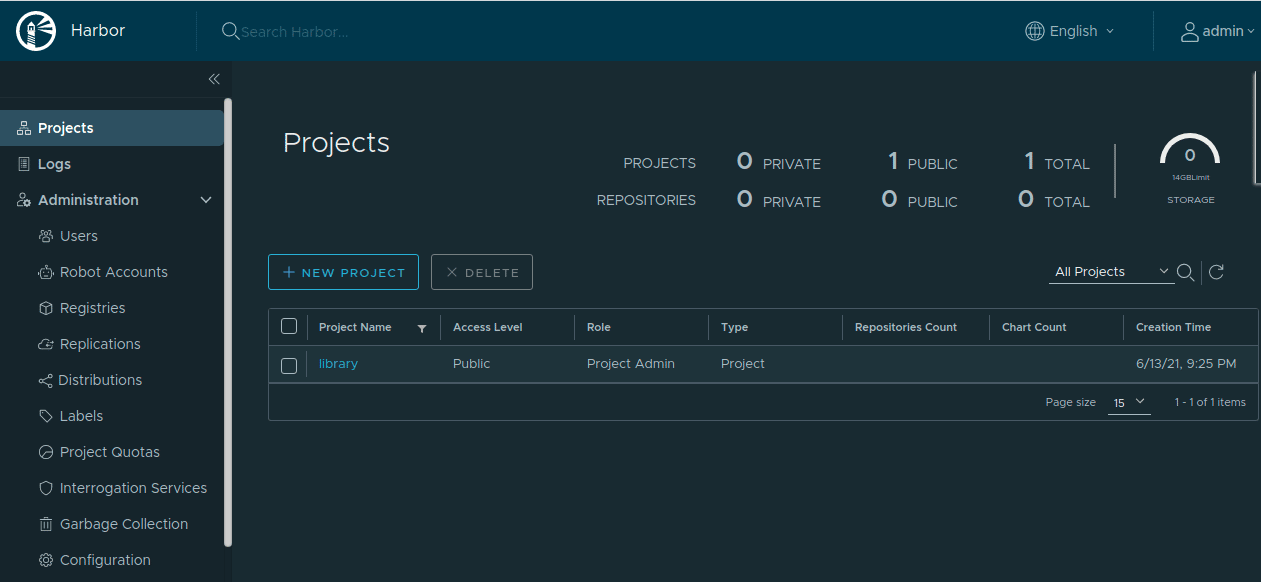
Task: Open the Project Name column filter
Action: (422, 328)
